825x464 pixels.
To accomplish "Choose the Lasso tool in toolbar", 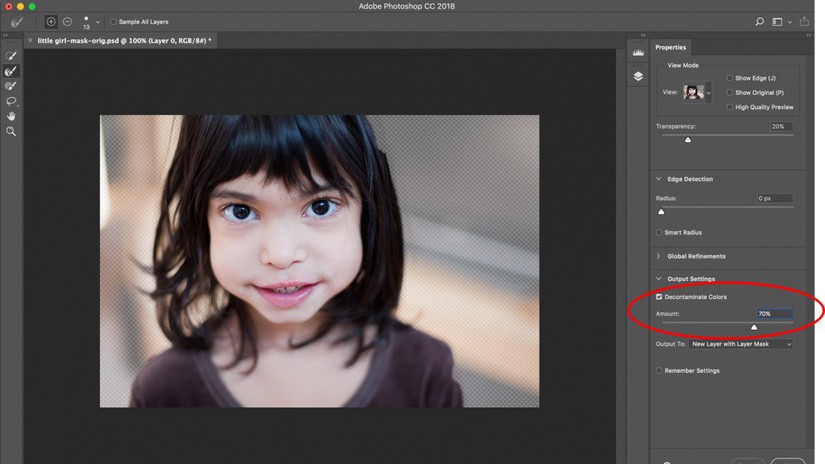I will [x=11, y=101].
